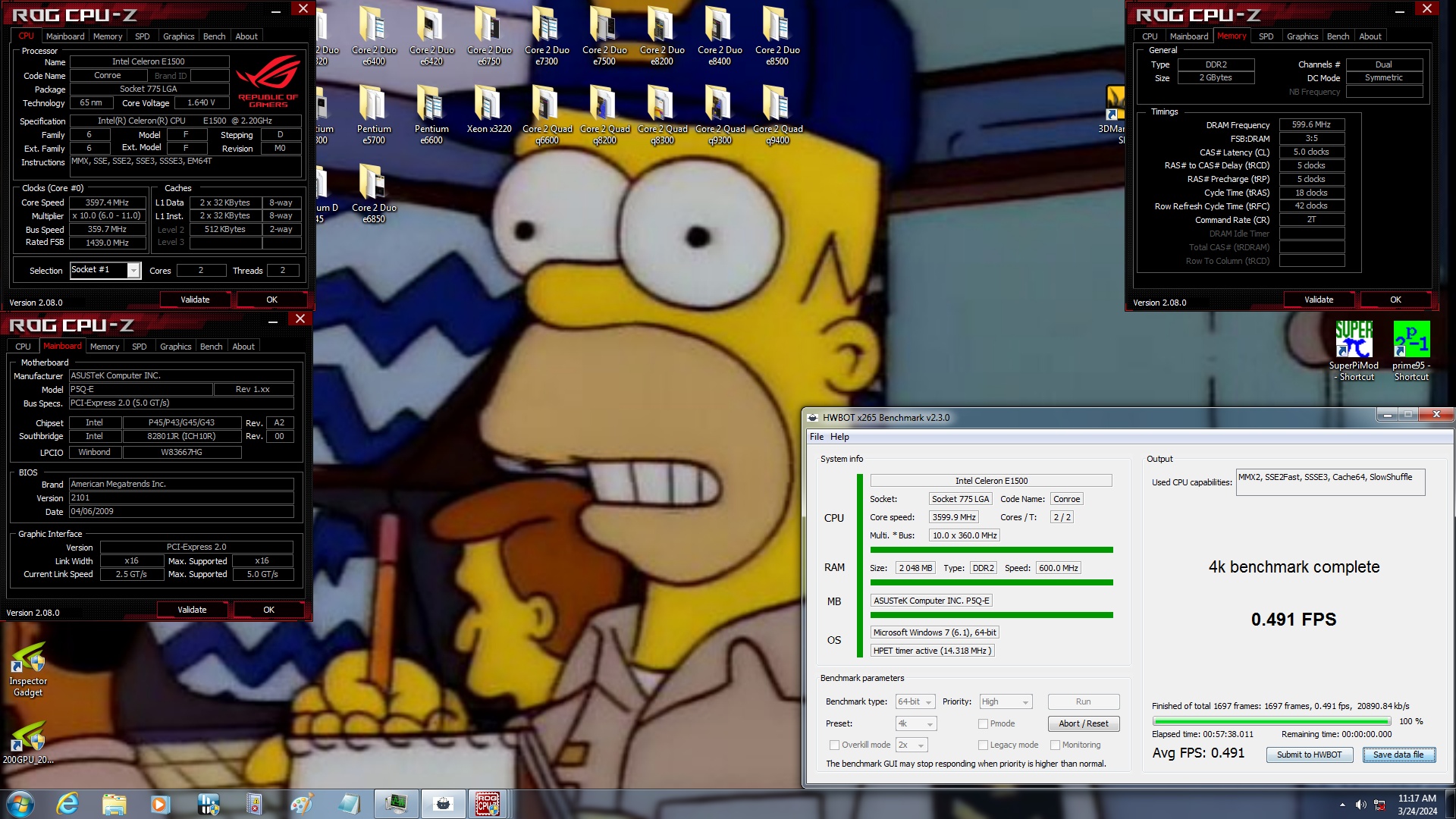Switch to Bench tab in top-left CPU-Z
Image resolution: width=1456 pixels, height=819 pixels.
coord(215,36)
